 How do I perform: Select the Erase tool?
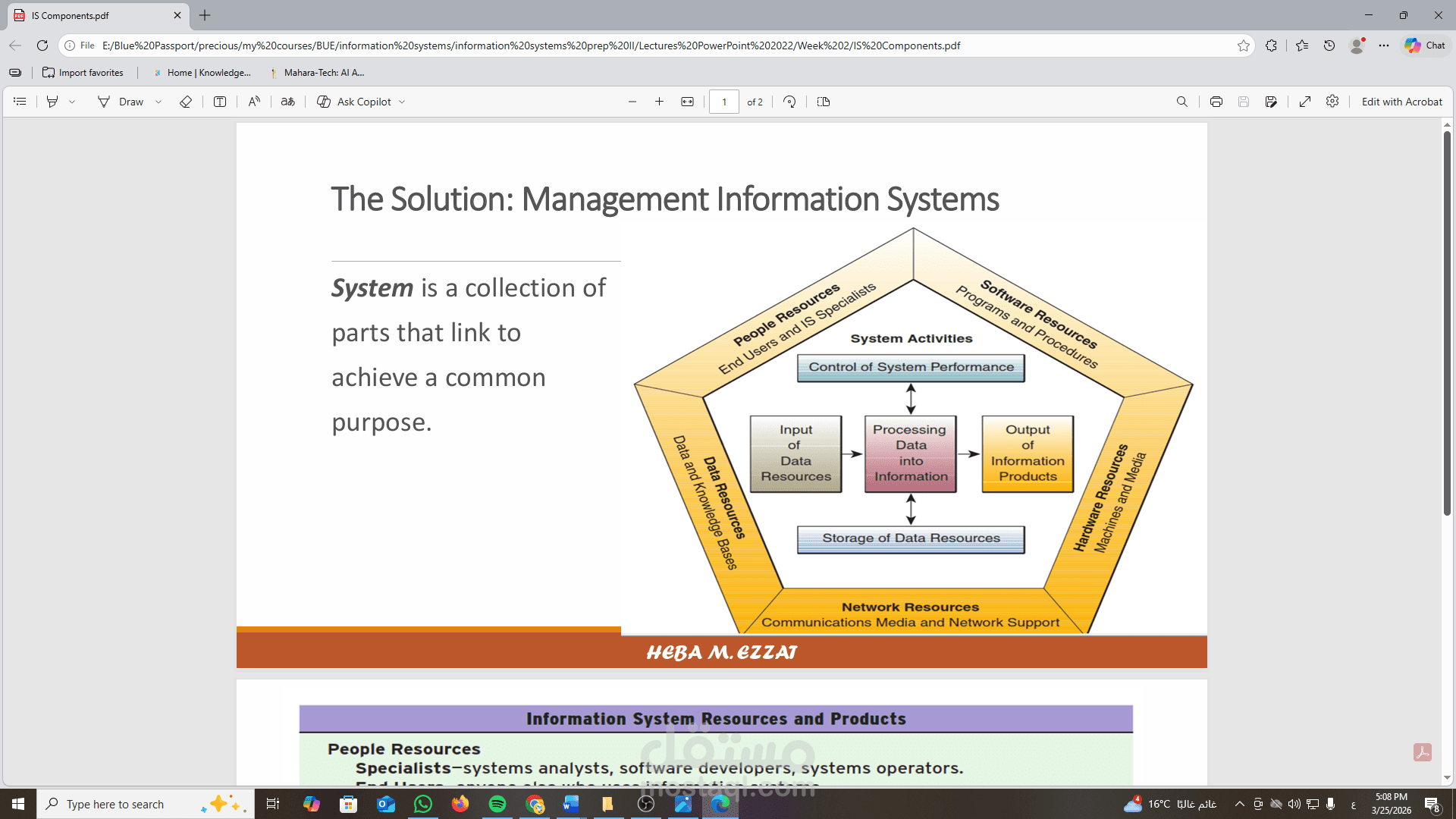pyautogui.click(x=186, y=102)
